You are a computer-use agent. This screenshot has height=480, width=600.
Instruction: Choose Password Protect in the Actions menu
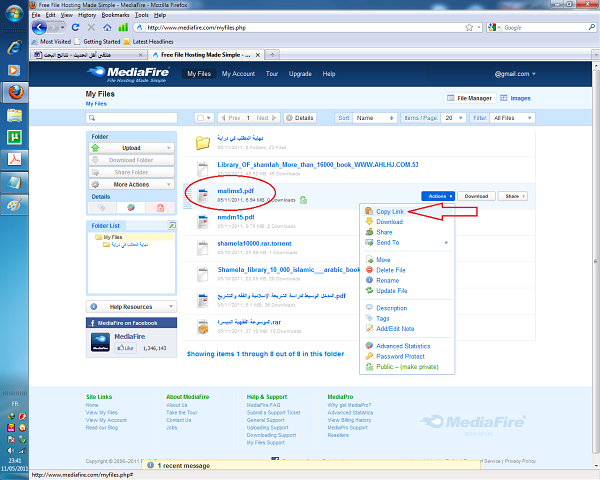400,356
